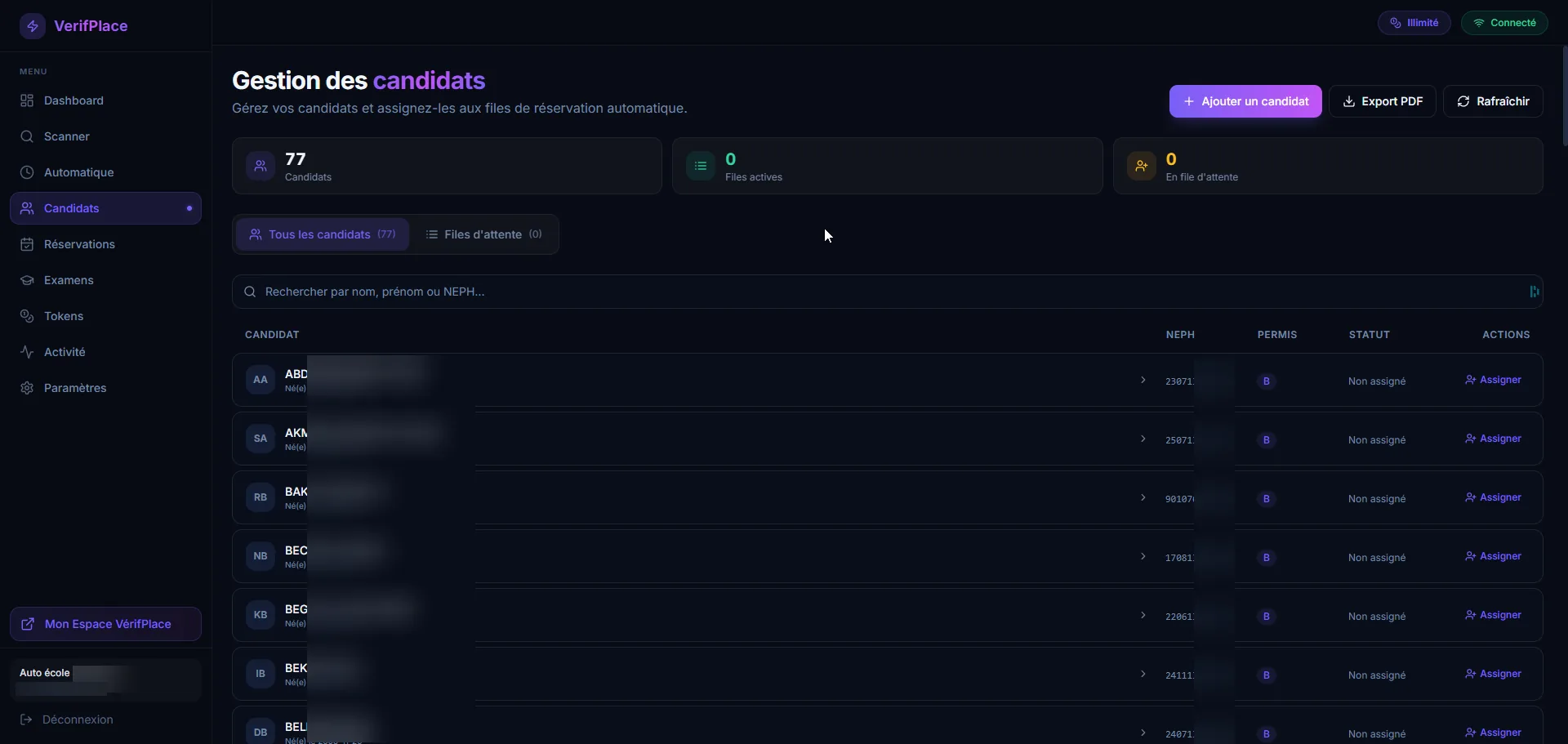Screen dimensions: 1568x744
Task: Export the candidate list as PDF
Action: (1382, 101)
